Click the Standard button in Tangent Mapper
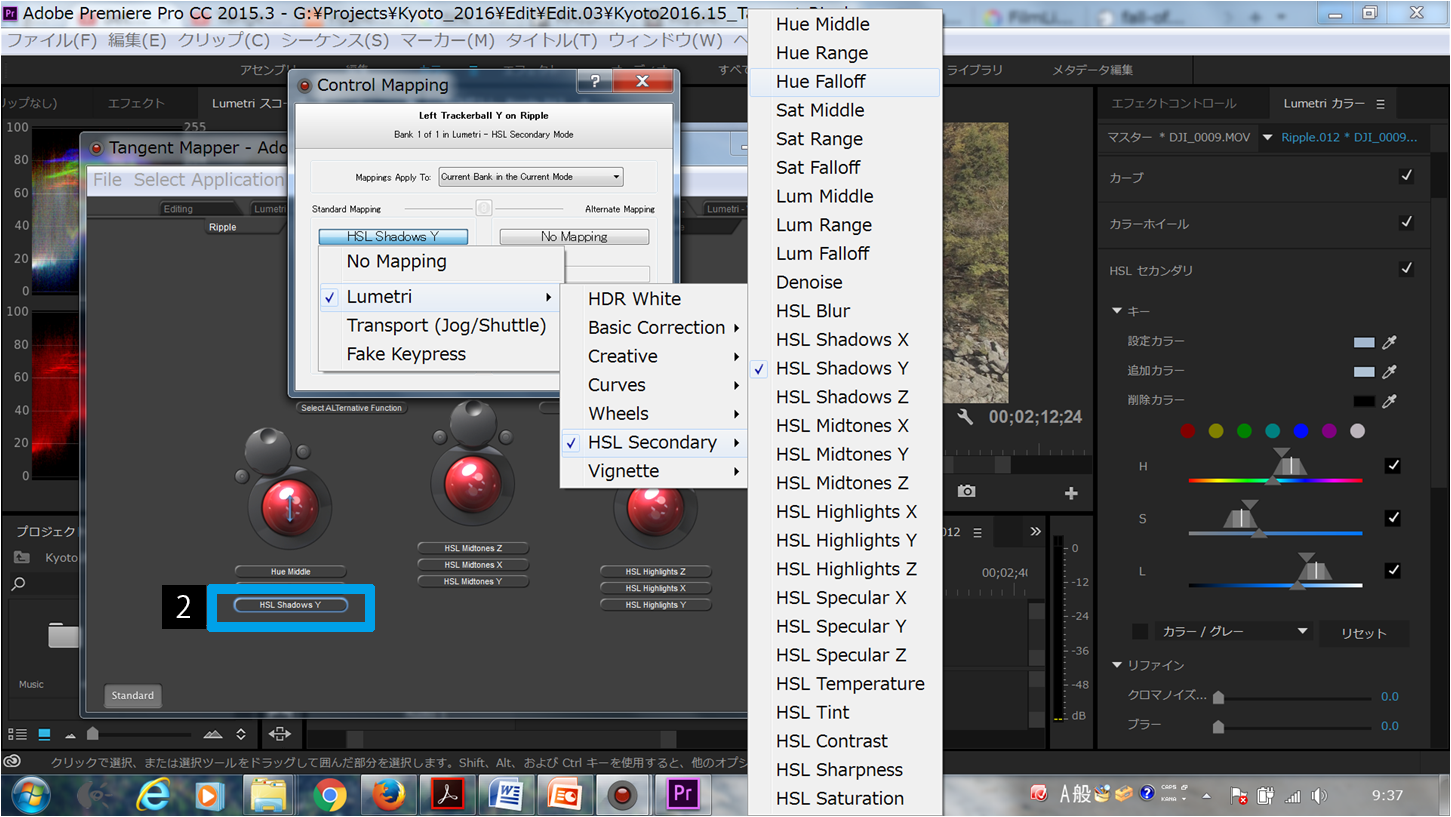This screenshot has width=1451, height=817. tap(133, 695)
